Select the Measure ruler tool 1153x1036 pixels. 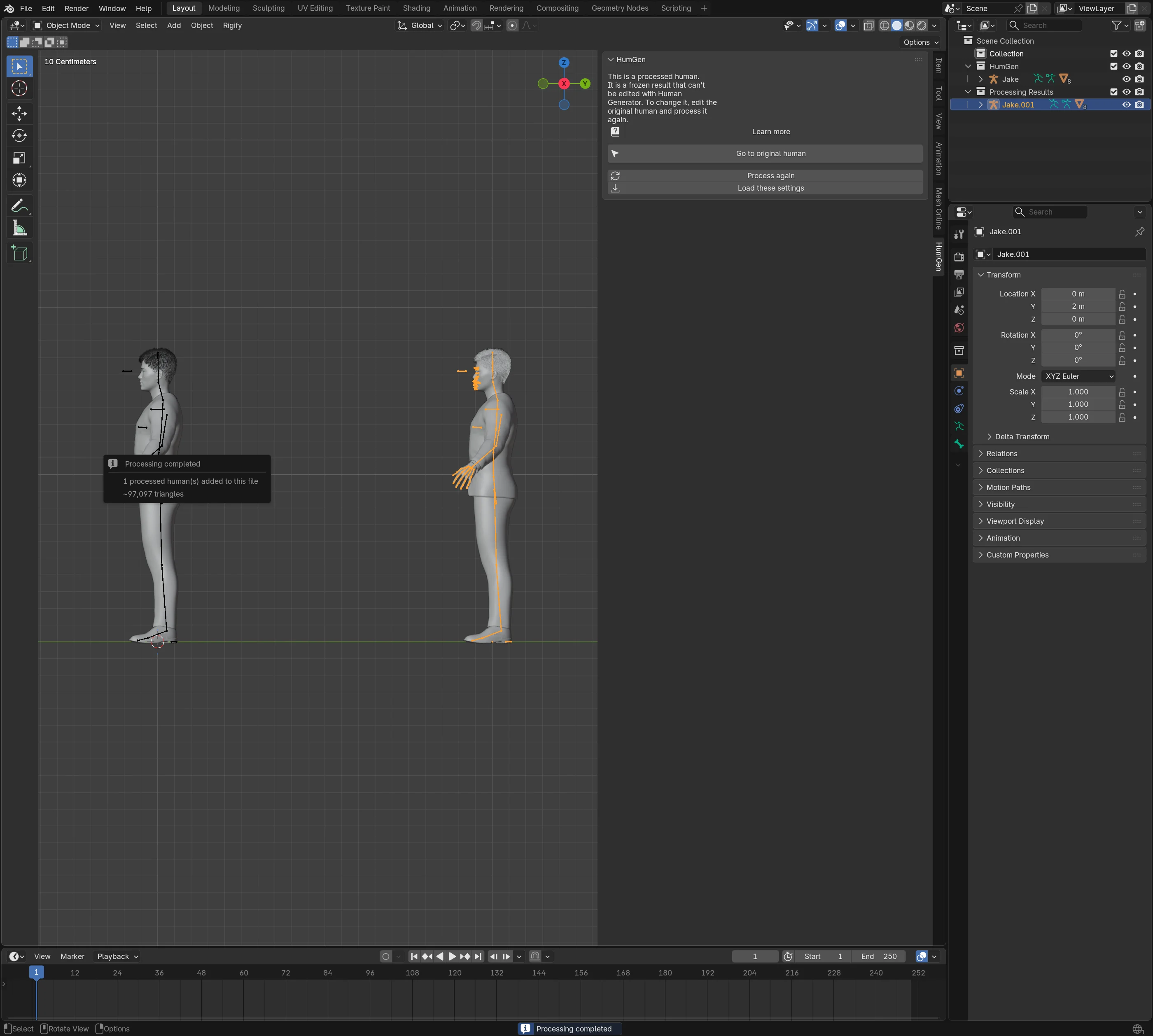pos(19,228)
